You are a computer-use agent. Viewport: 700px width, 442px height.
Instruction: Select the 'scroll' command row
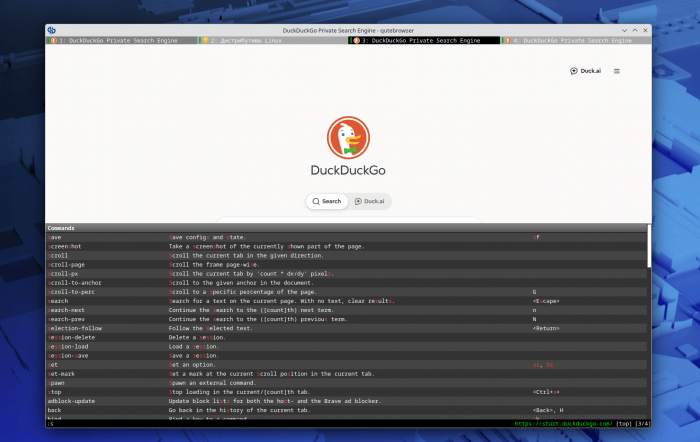(x=347, y=256)
